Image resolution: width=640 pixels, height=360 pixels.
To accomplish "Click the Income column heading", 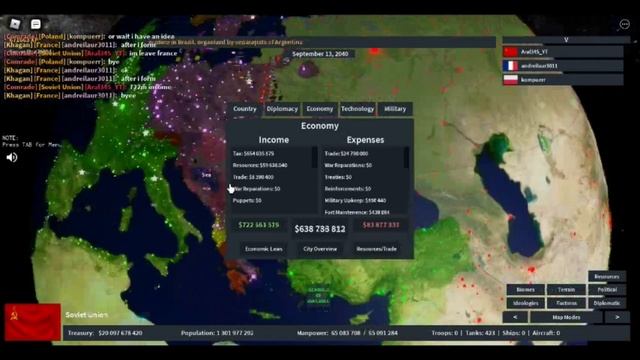I will [273, 140].
